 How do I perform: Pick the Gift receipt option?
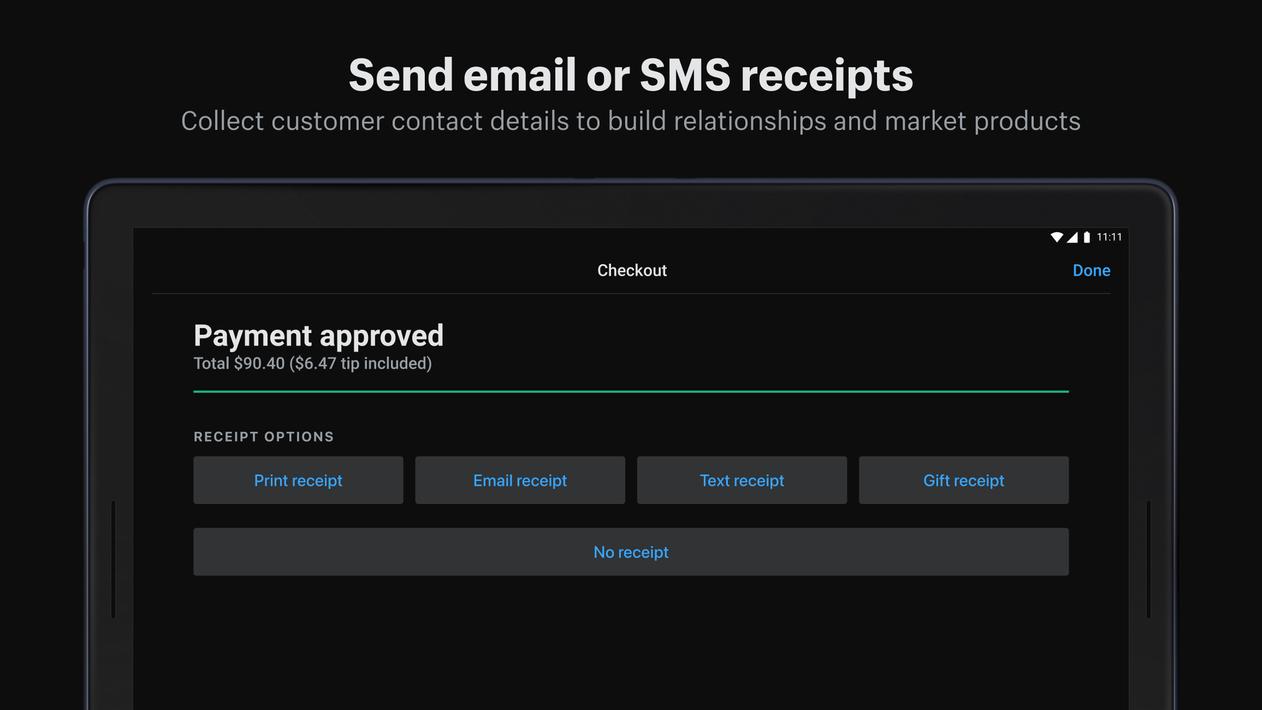pos(964,480)
